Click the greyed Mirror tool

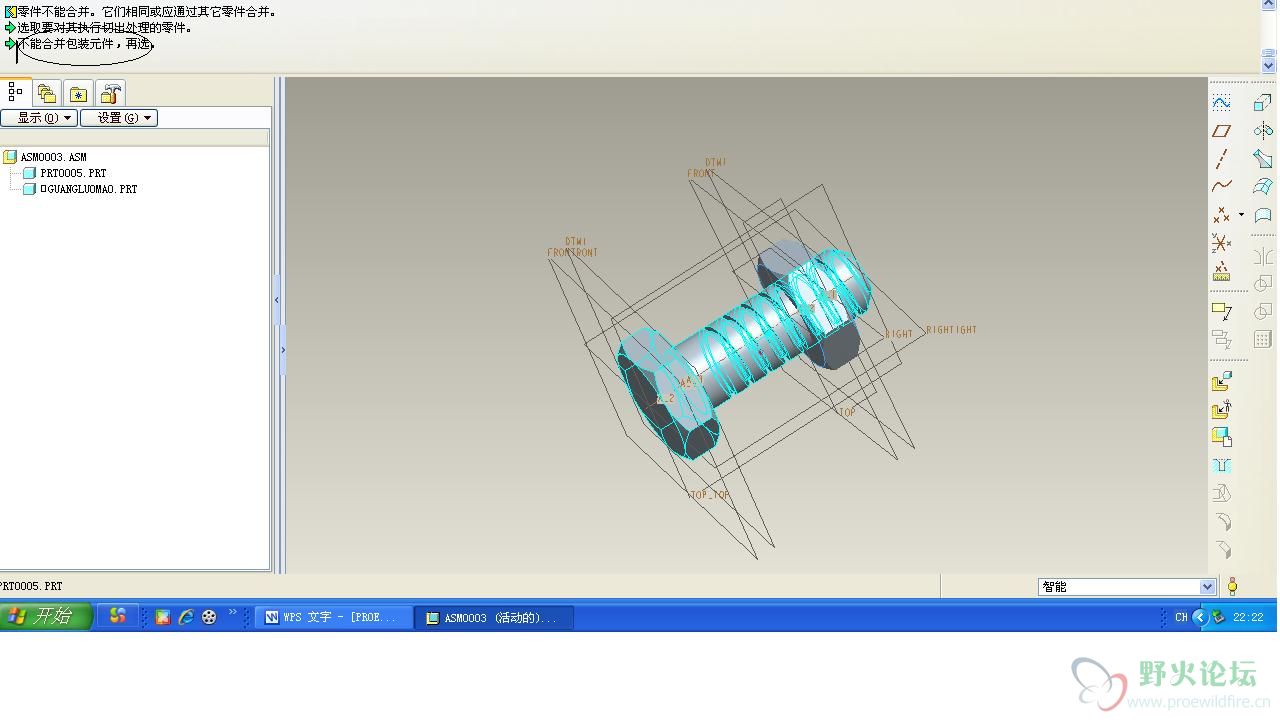pyautogui.click(x=1263, y=256)
